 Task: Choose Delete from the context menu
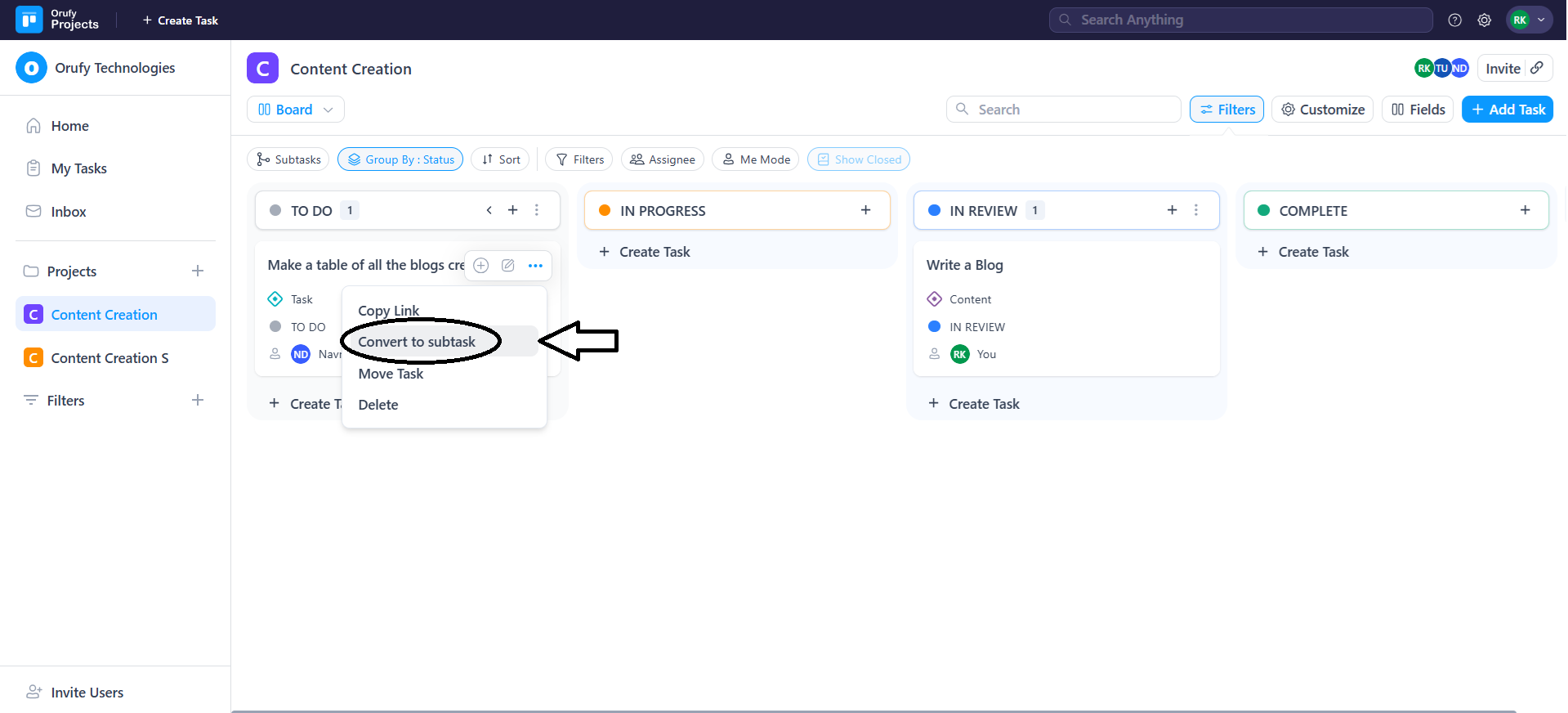pyautogui.click(x=378, y=405)
